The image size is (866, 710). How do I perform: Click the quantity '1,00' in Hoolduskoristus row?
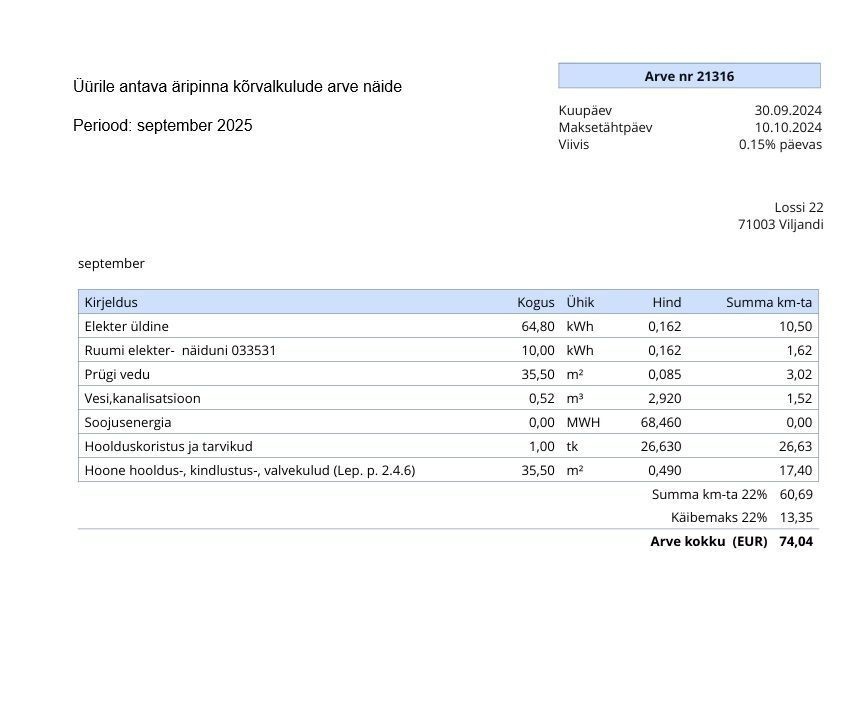(542, 446)
